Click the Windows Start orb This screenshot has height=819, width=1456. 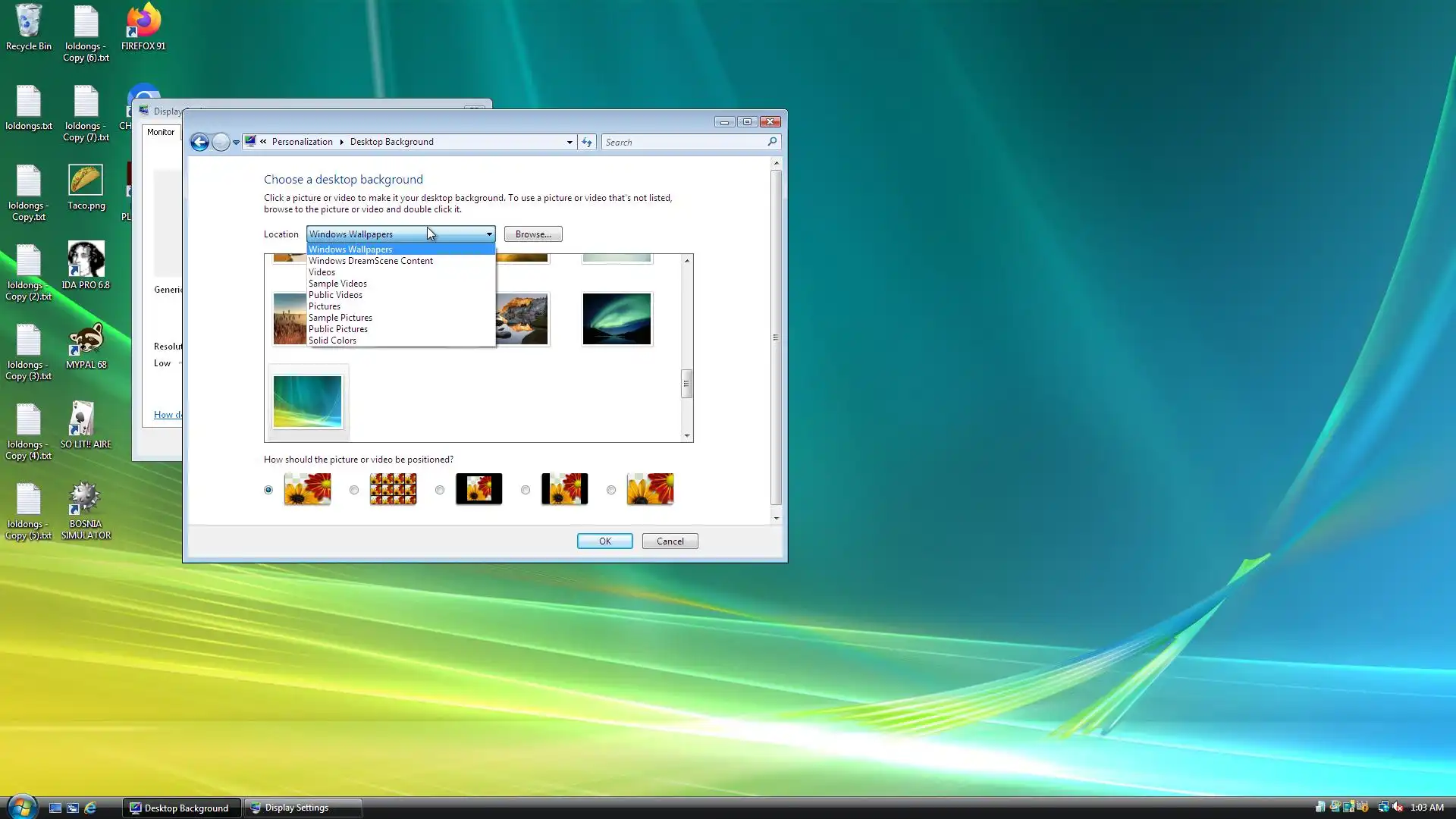click(22, 807)
